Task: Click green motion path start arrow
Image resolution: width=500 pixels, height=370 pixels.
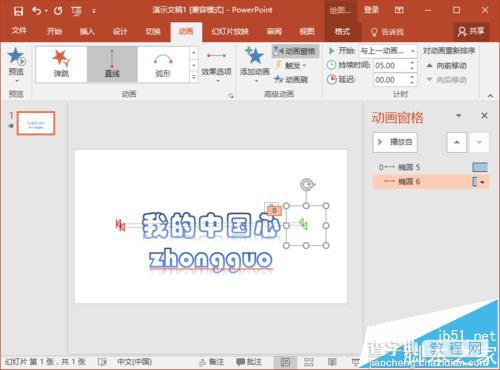Action: [303, 225]
